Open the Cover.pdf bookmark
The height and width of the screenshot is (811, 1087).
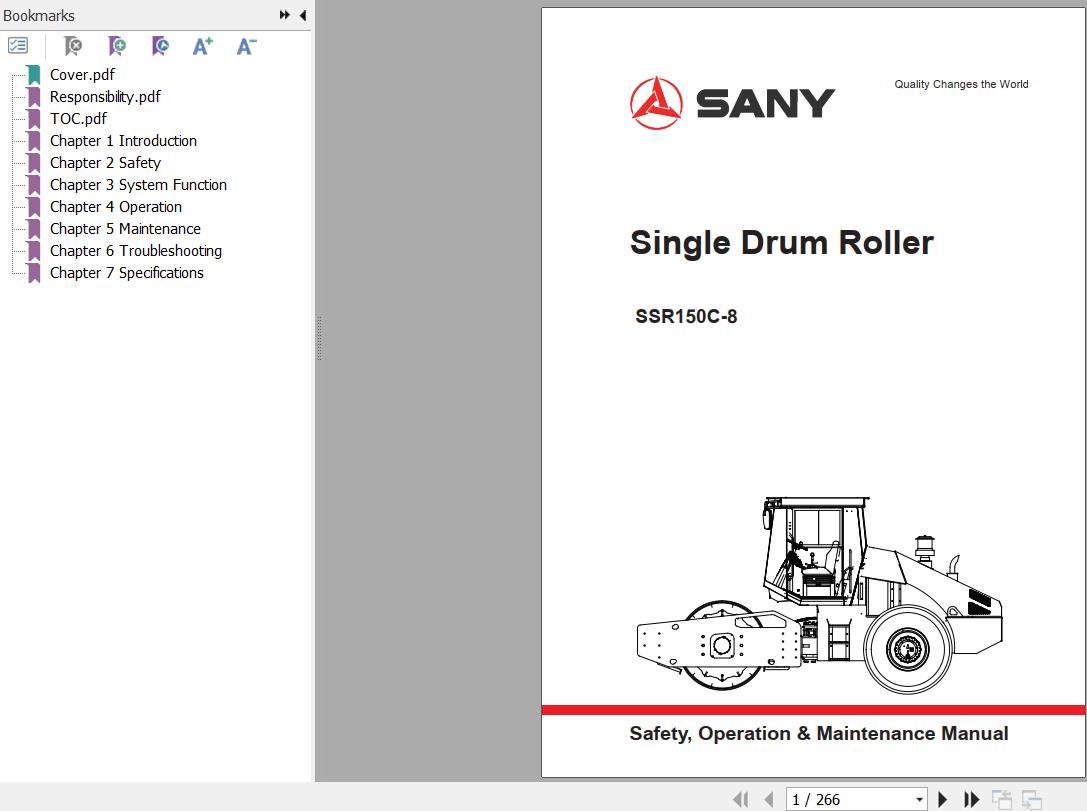(82, 74)
